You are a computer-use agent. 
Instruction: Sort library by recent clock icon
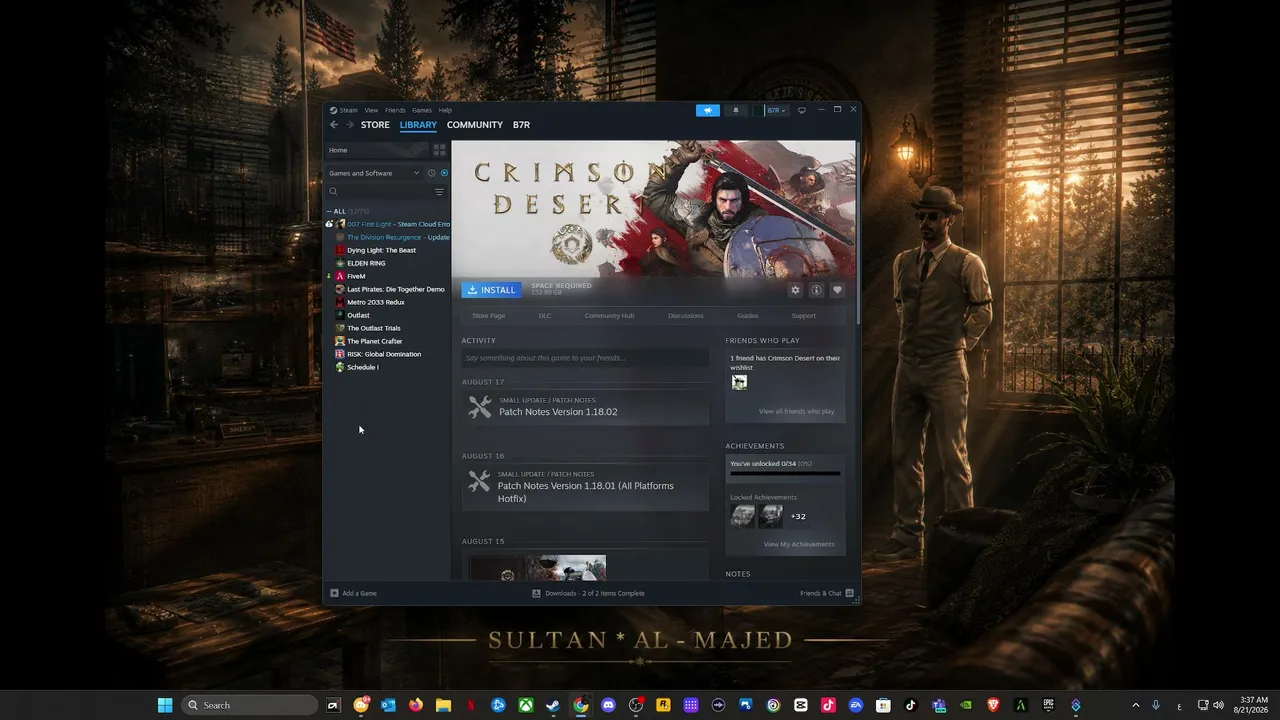coord(432,173)
